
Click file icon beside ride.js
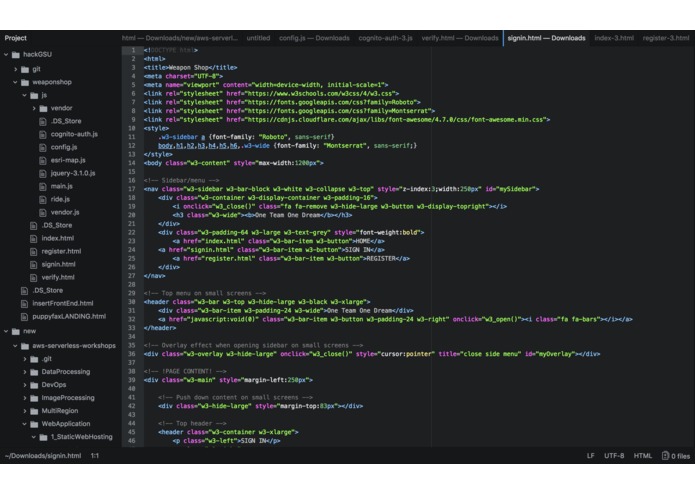pyautogui.click(x=43, y=199)
